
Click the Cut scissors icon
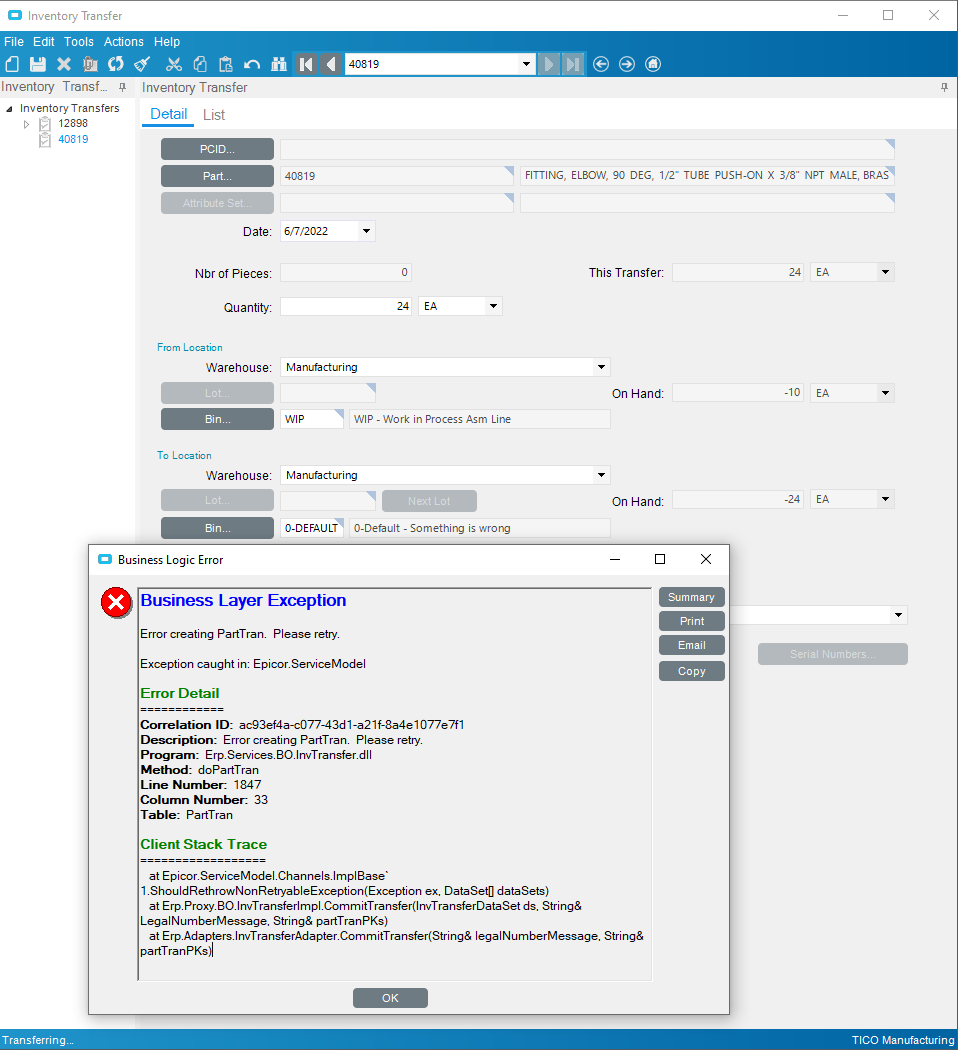[x=174, y=64]
